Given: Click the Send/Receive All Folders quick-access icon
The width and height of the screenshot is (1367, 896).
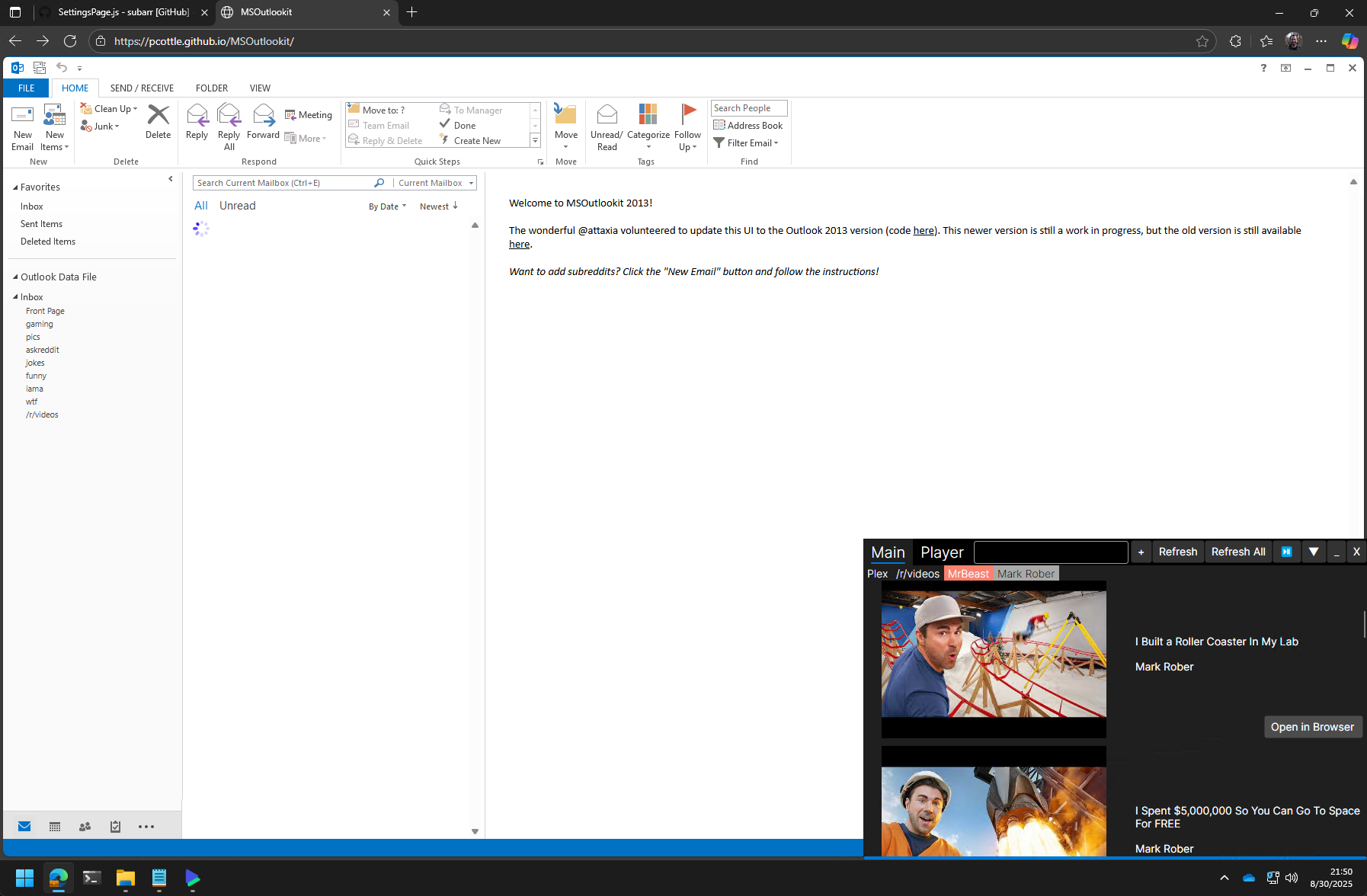Looking at the screenshot, I should [40, 68].
